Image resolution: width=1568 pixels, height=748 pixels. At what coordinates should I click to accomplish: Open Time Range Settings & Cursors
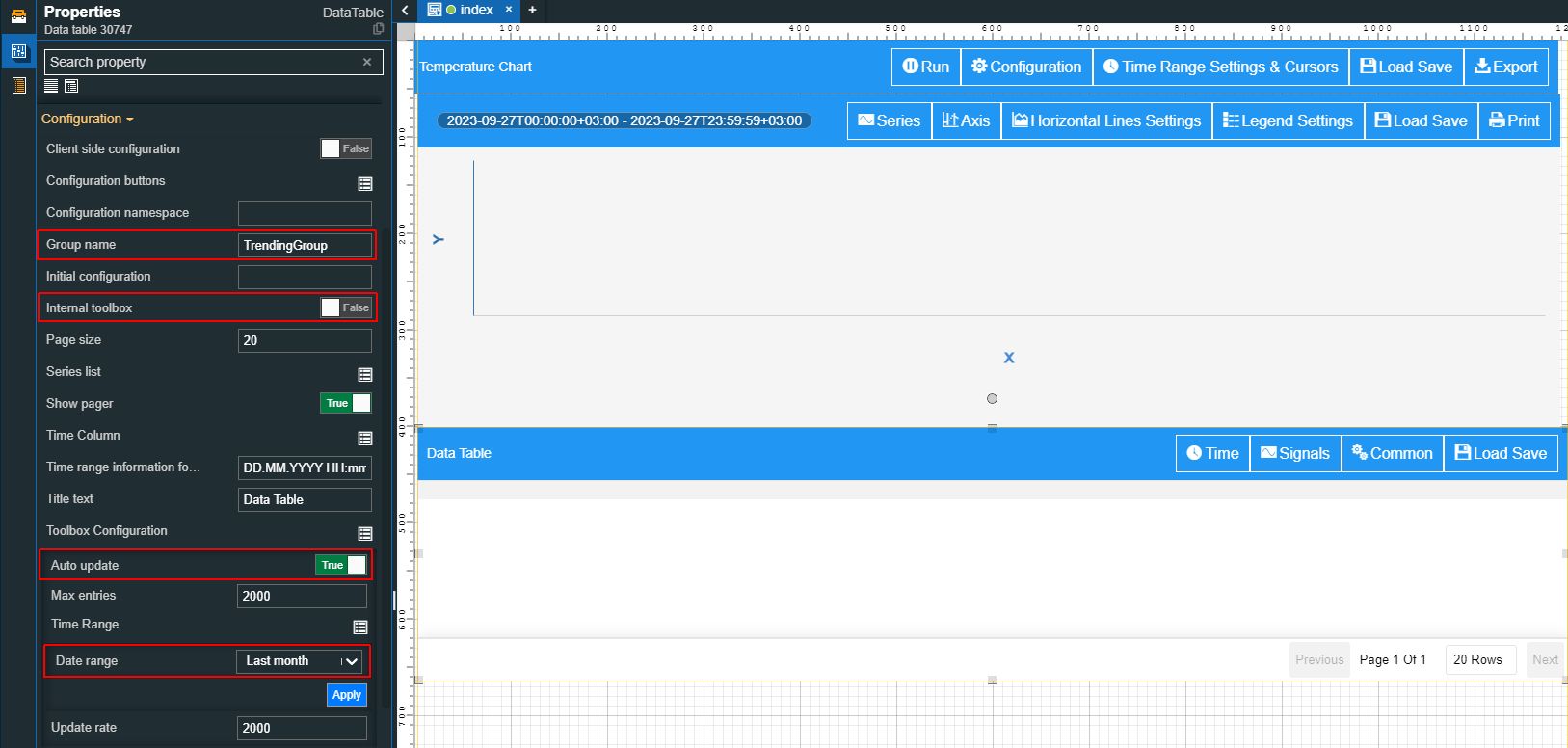click(x=1221, y=67)
